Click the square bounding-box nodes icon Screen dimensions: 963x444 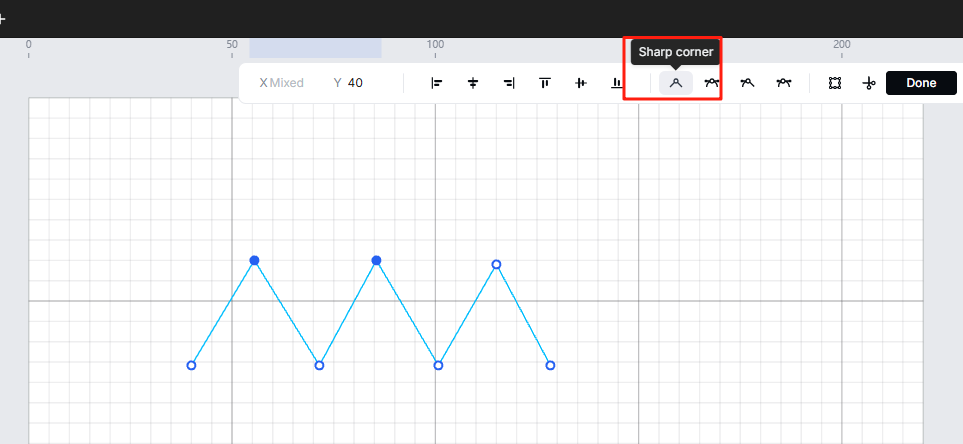[834, 83]
